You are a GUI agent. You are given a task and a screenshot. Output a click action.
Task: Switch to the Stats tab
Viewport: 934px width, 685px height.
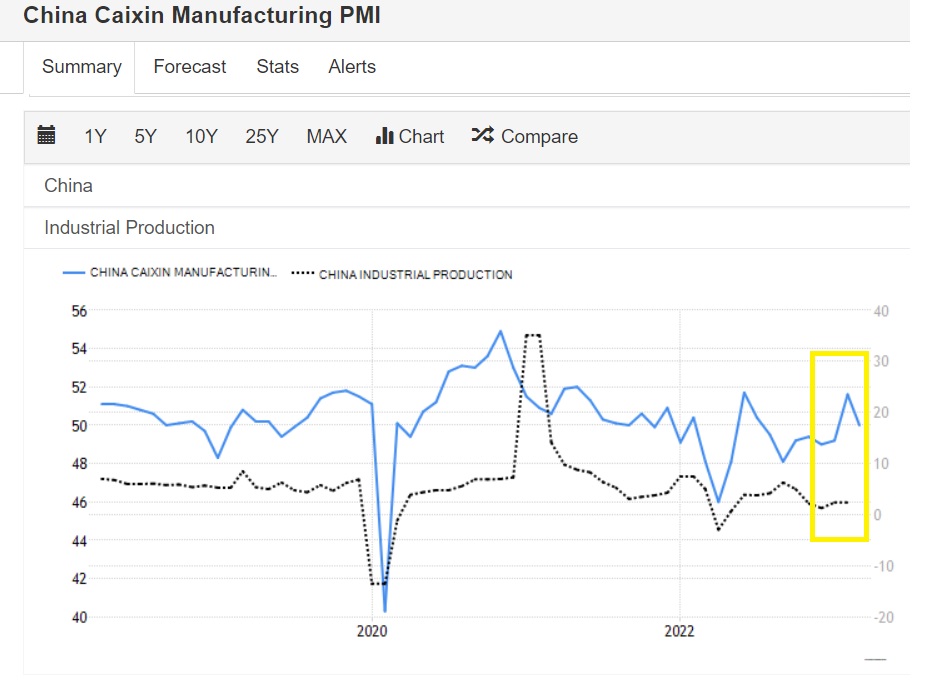pos(278,66)
